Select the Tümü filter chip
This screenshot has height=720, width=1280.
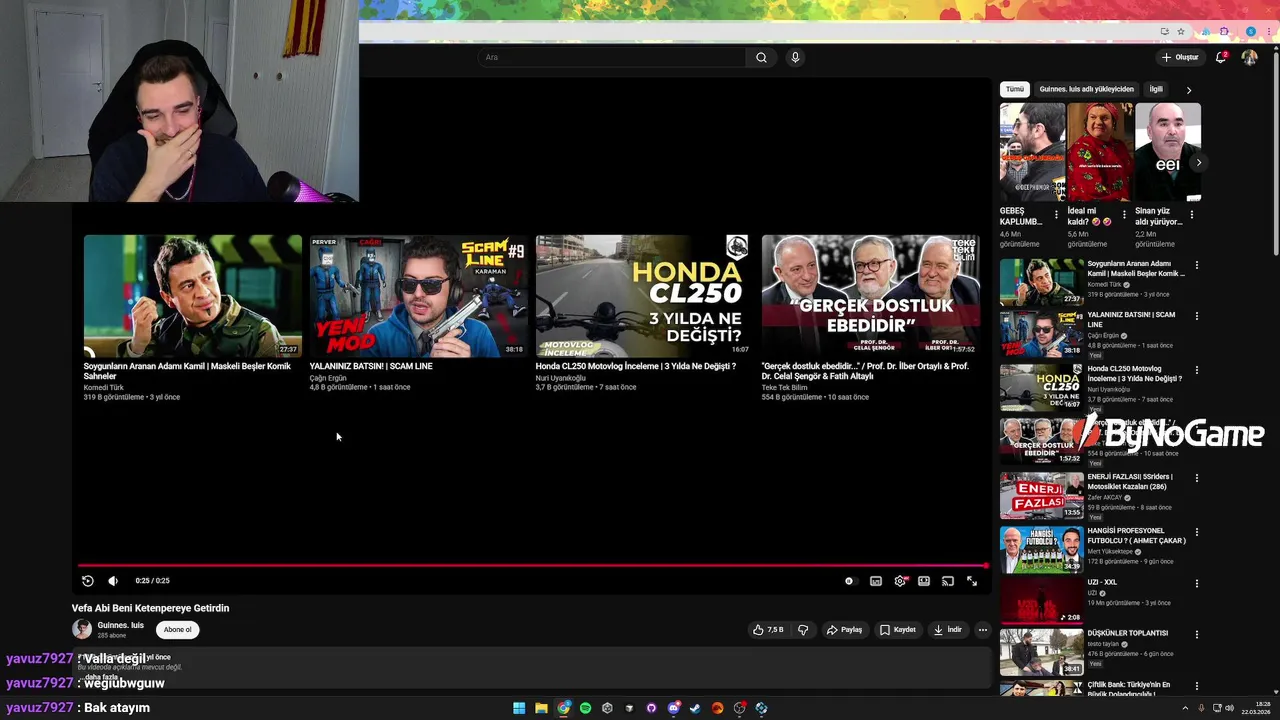(1015, 89)
